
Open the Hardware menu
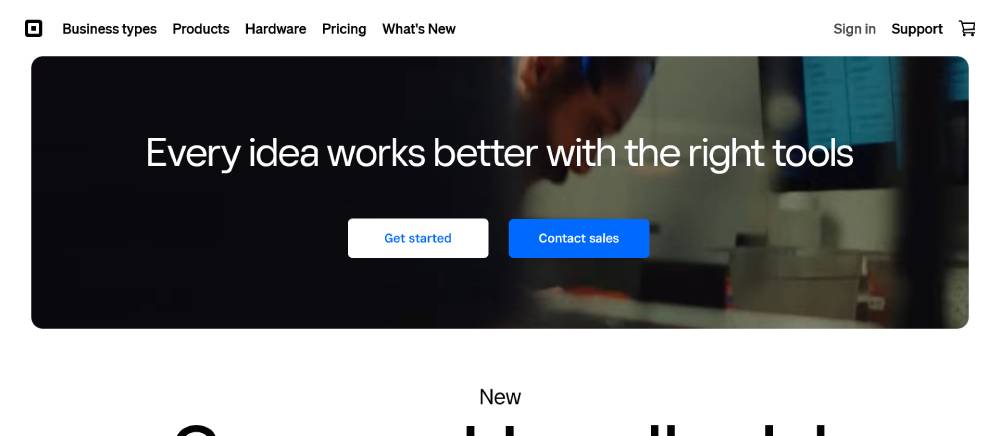(276, 29)
